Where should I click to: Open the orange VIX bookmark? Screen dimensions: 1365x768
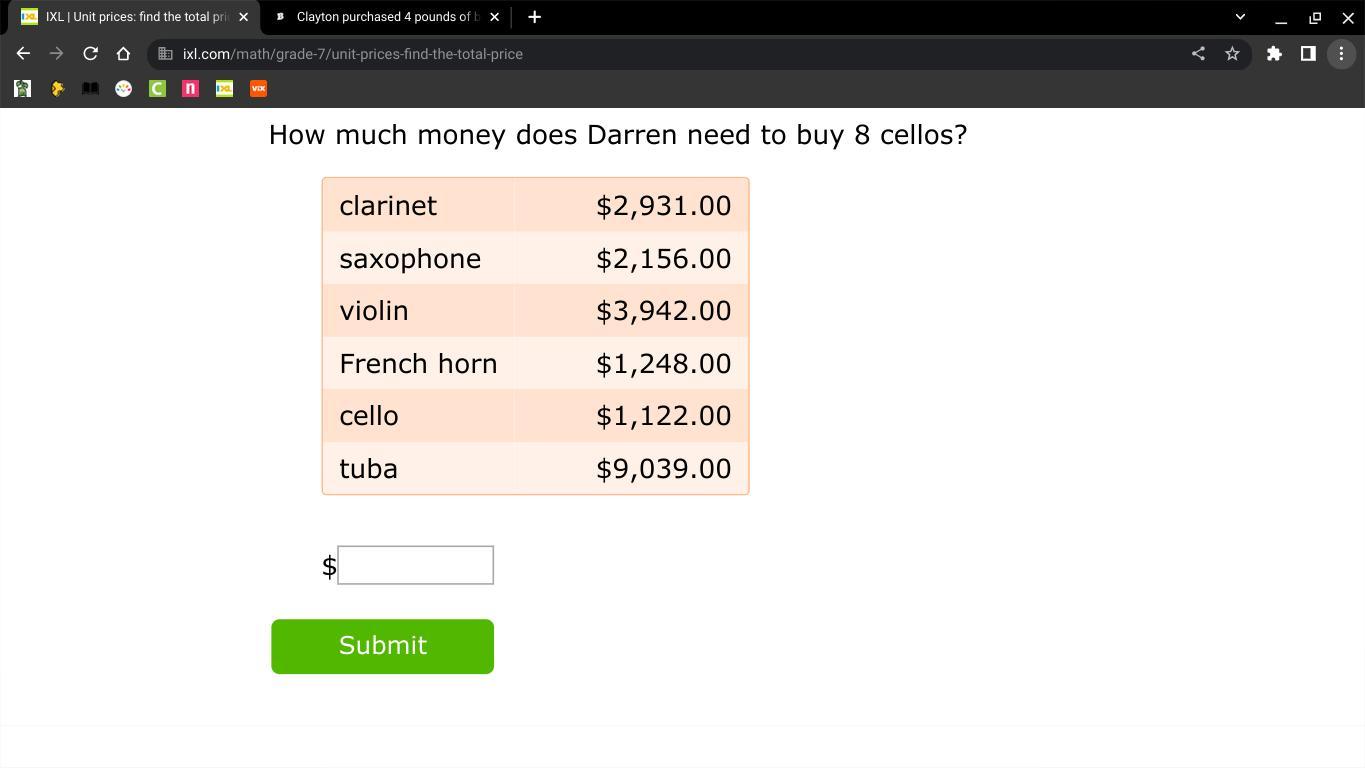[x=258, y=89]
